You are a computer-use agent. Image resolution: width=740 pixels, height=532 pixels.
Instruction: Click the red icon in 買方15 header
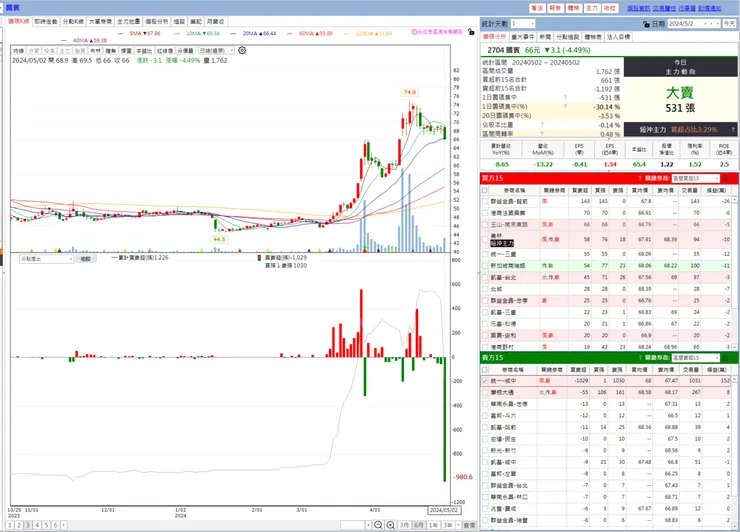click(725, 178)
